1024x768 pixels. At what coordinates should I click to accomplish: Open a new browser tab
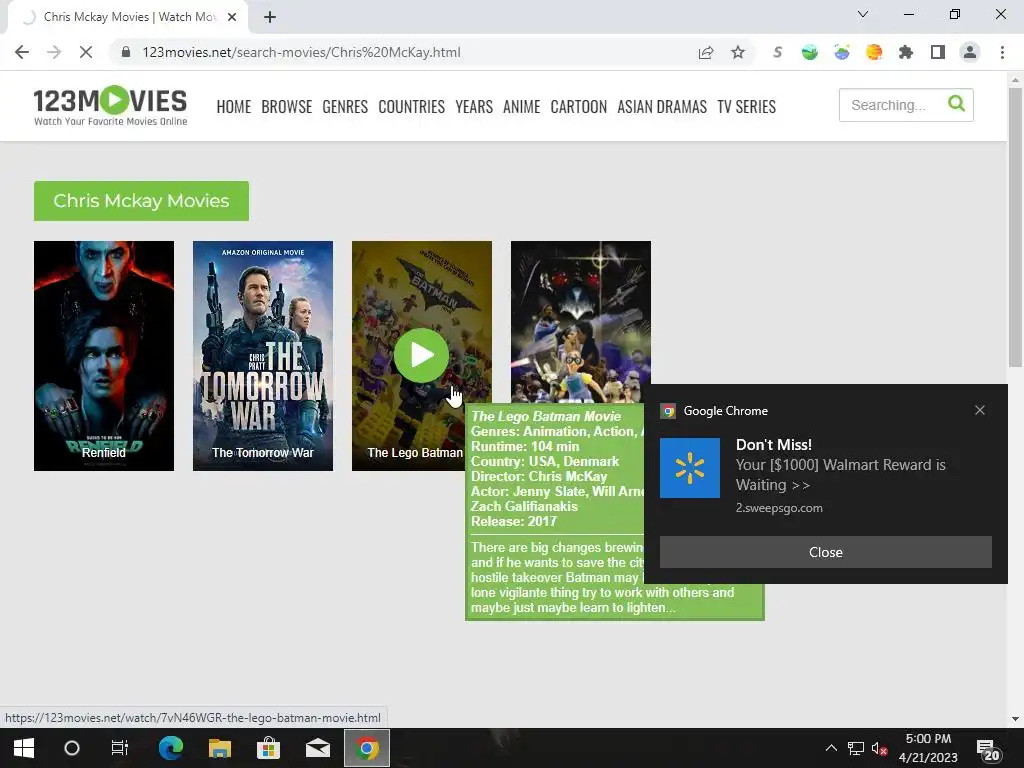pyautogui.click(x=270, y=17)
